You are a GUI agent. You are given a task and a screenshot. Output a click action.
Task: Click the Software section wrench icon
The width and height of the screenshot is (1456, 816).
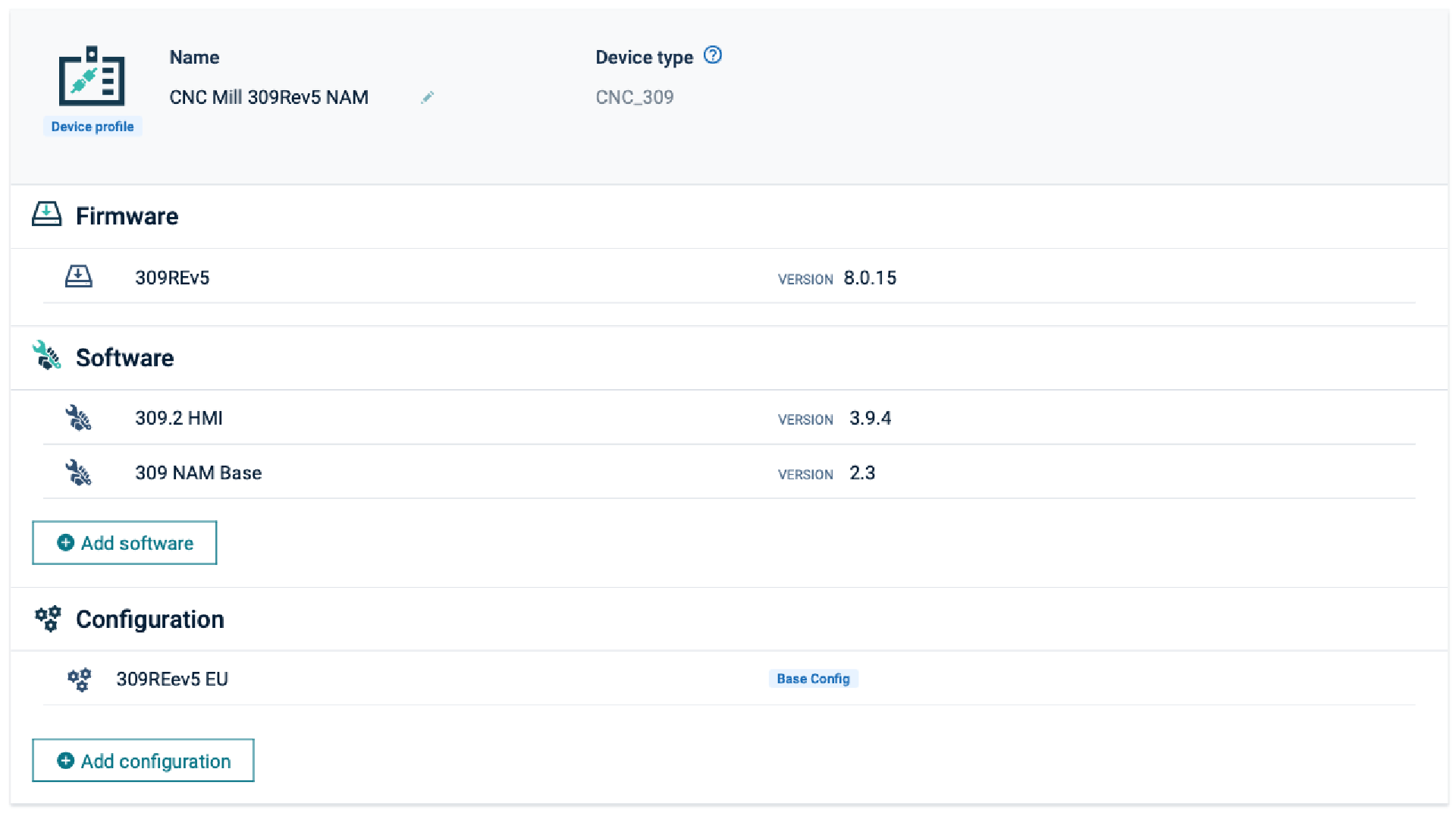click(45, 356)
